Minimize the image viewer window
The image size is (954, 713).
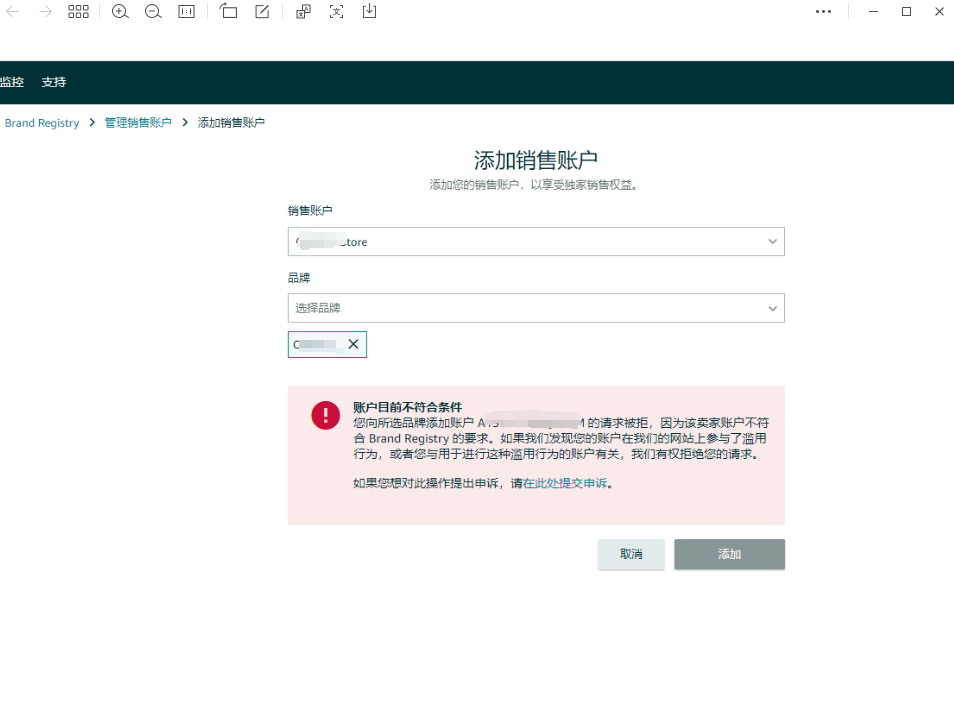coord(874,12)
